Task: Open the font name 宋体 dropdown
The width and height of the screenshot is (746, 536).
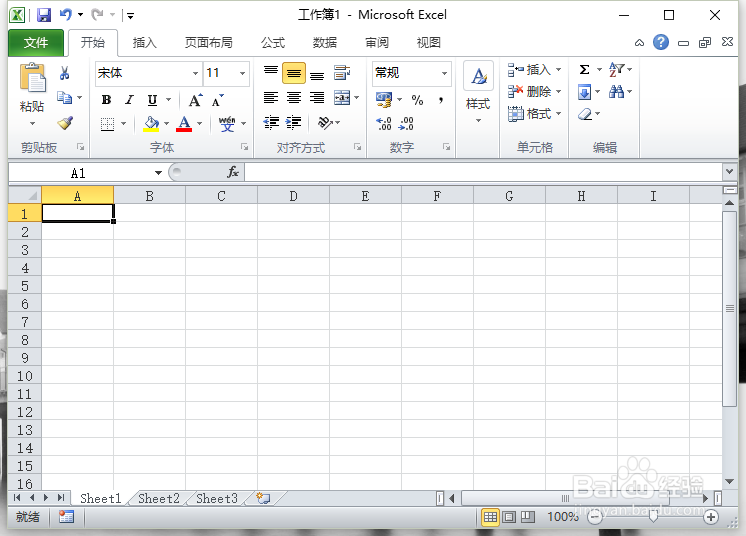Action: click(x=195, y=73)
